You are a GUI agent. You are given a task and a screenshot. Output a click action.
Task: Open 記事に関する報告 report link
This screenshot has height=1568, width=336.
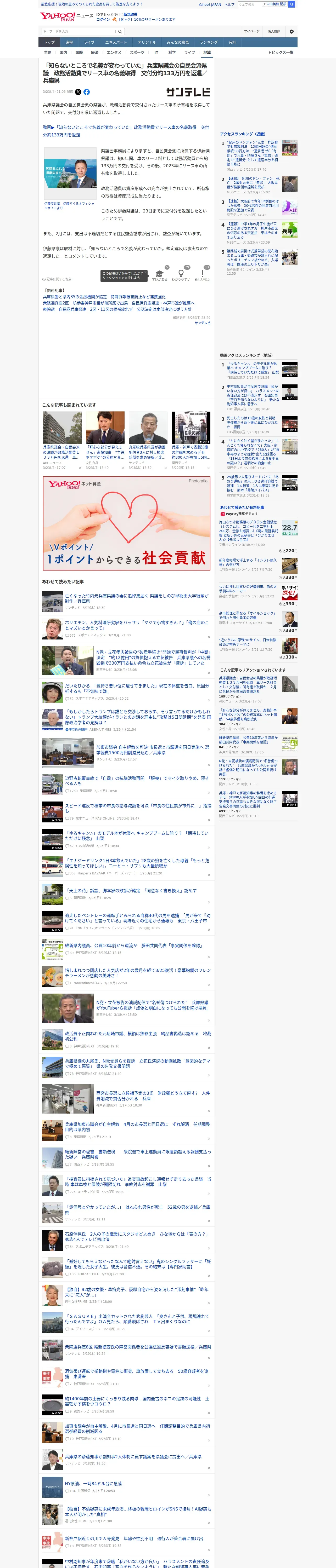click(58, 279)
